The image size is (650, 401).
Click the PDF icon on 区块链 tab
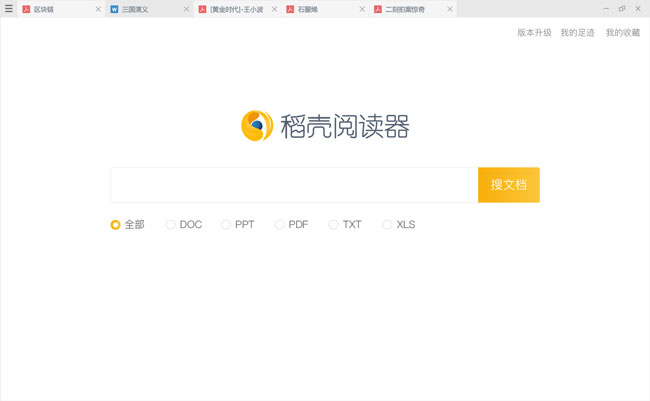click(x=26, y=9)
